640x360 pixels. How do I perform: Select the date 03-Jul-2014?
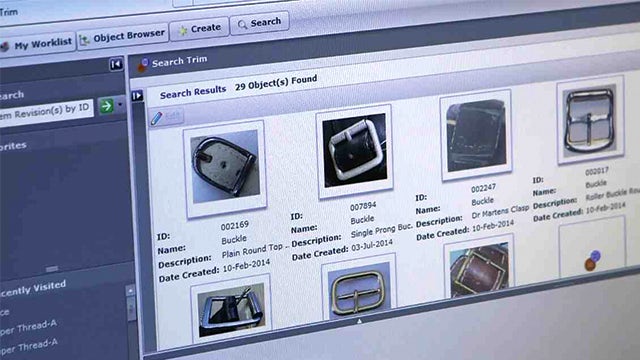[371, 246]
